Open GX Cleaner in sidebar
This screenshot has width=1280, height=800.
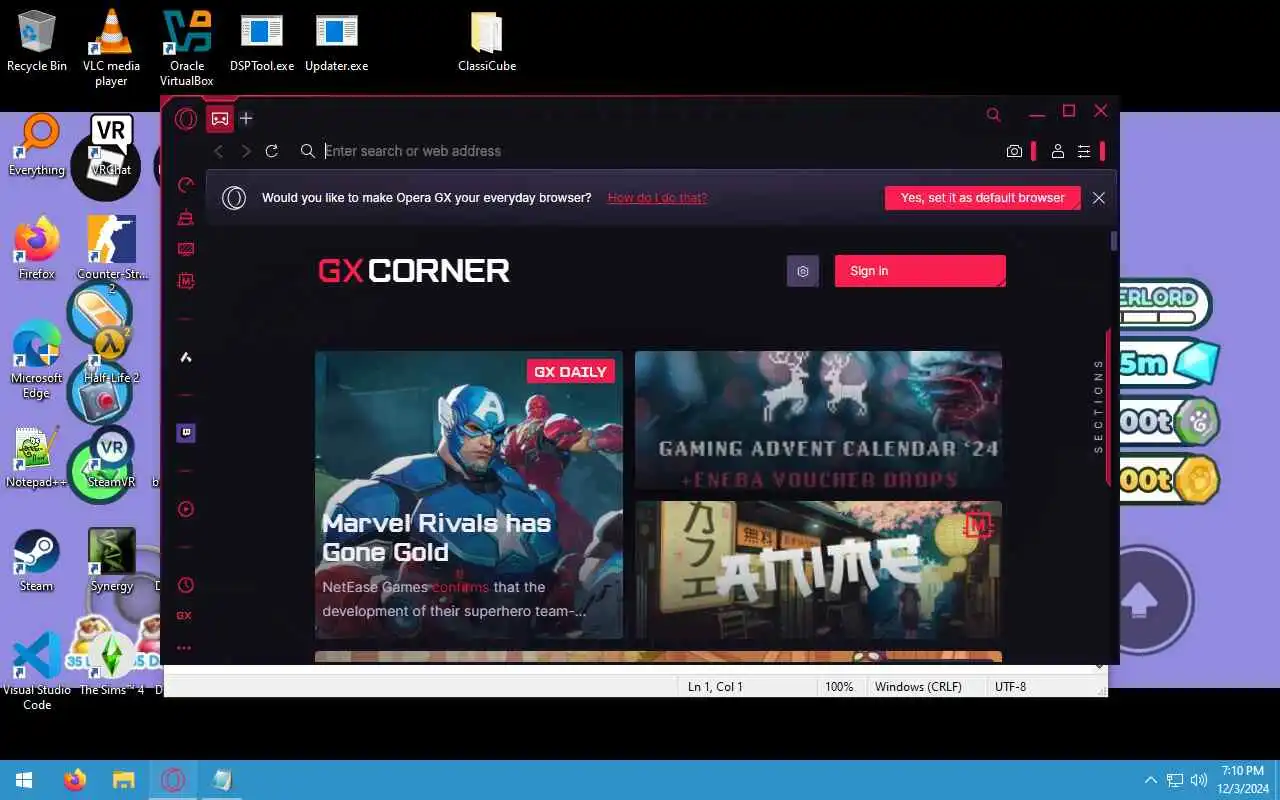pos(185,217)
